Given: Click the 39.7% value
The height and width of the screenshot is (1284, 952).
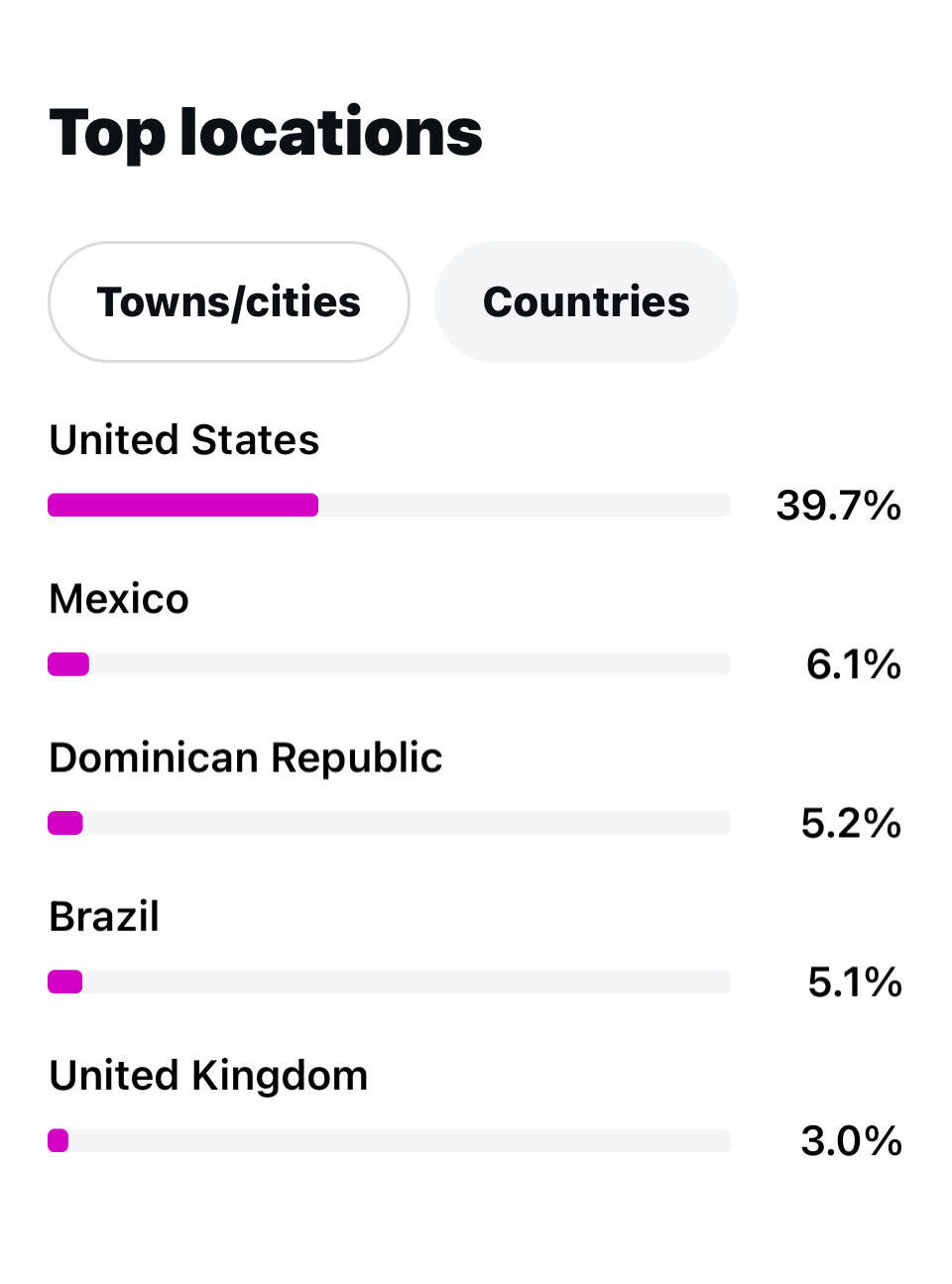Looking at the screenshot, I should pyautogui.click(x=838, y=506).
